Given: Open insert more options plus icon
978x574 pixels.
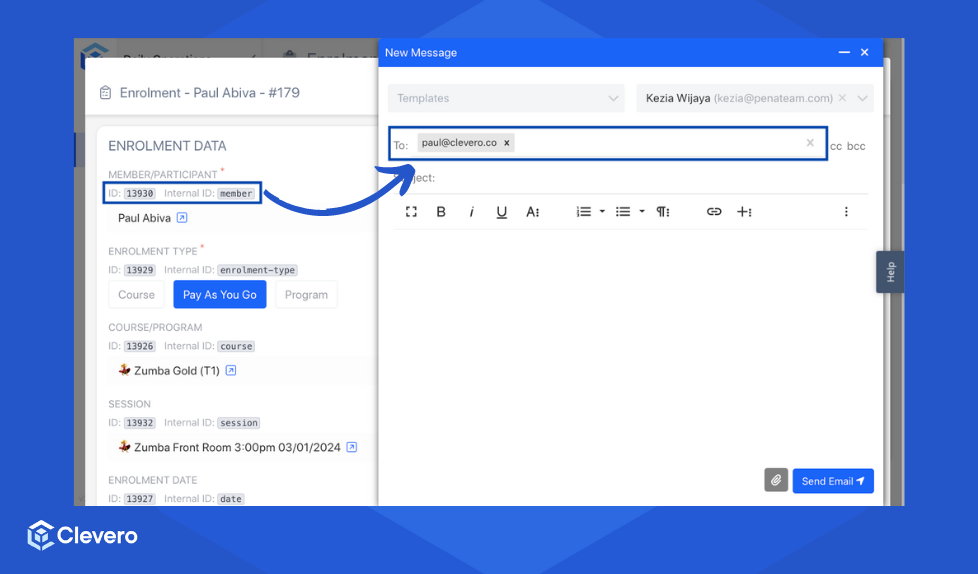Looking at the screenshot, I should (744, 212).
